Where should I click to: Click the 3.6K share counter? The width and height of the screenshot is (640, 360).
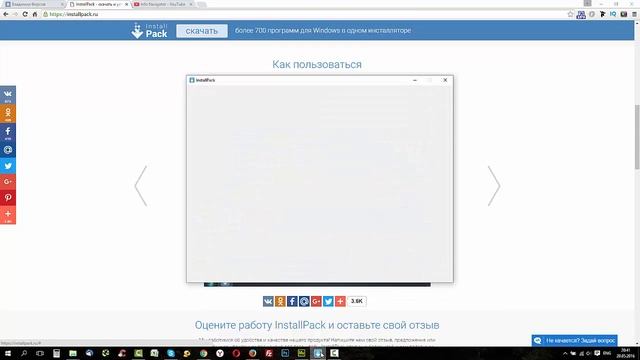(x=357, y=301)
